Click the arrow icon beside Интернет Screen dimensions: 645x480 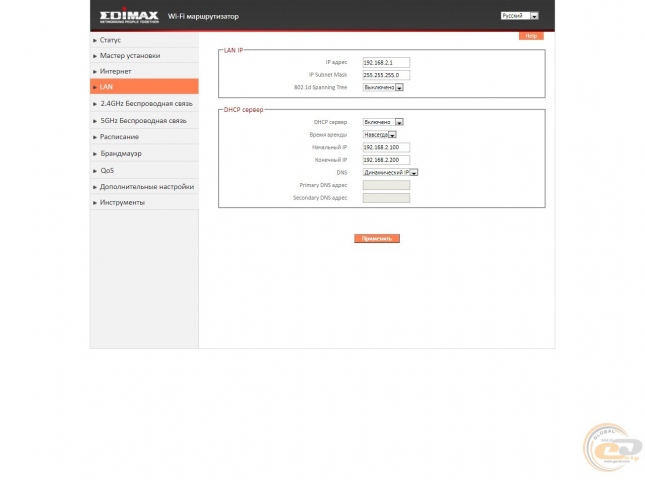(95, 72)
